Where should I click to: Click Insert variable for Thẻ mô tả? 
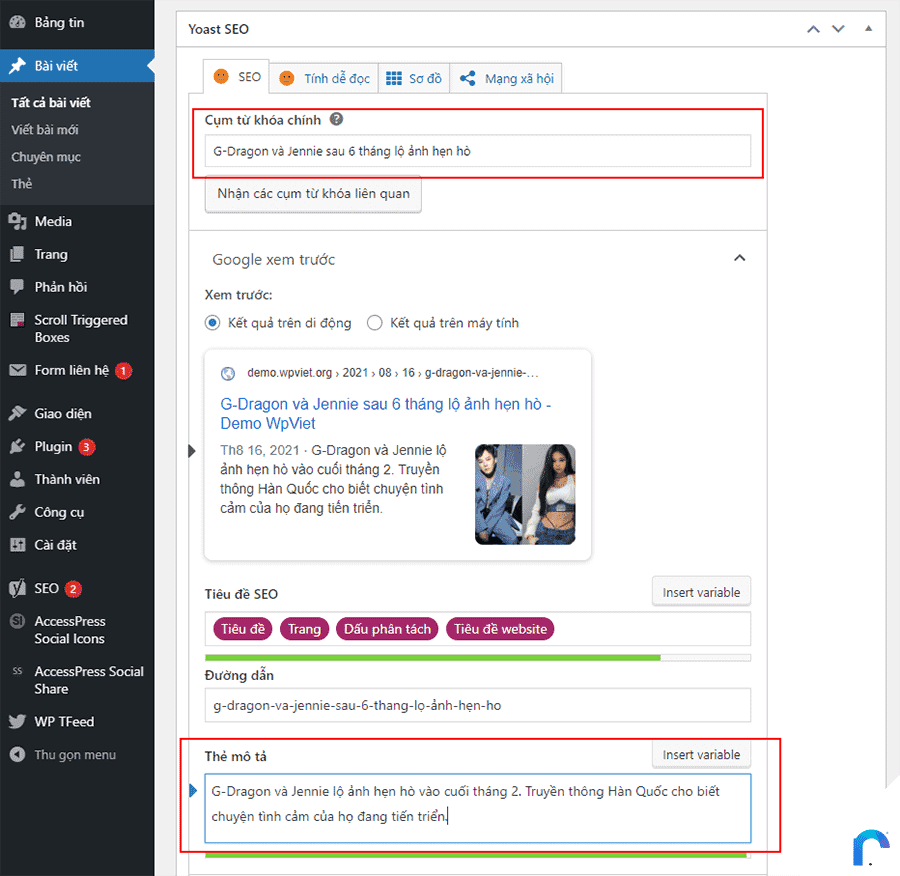(x=701, y=754)
